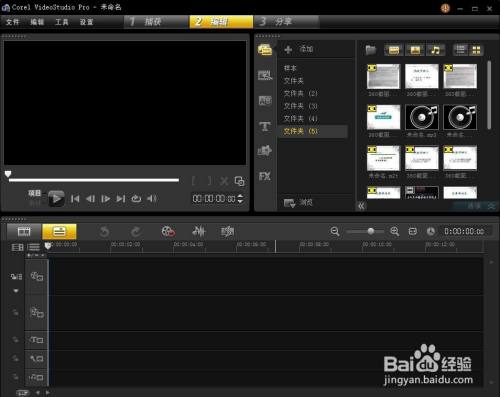The image size is (500, 397).
Task: Click the redo arrow
Action: [x=136, y=232]
